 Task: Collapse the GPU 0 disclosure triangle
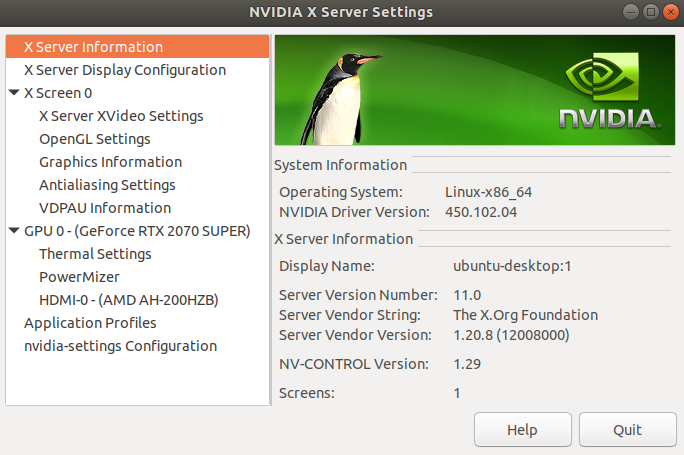click(14, 230)
